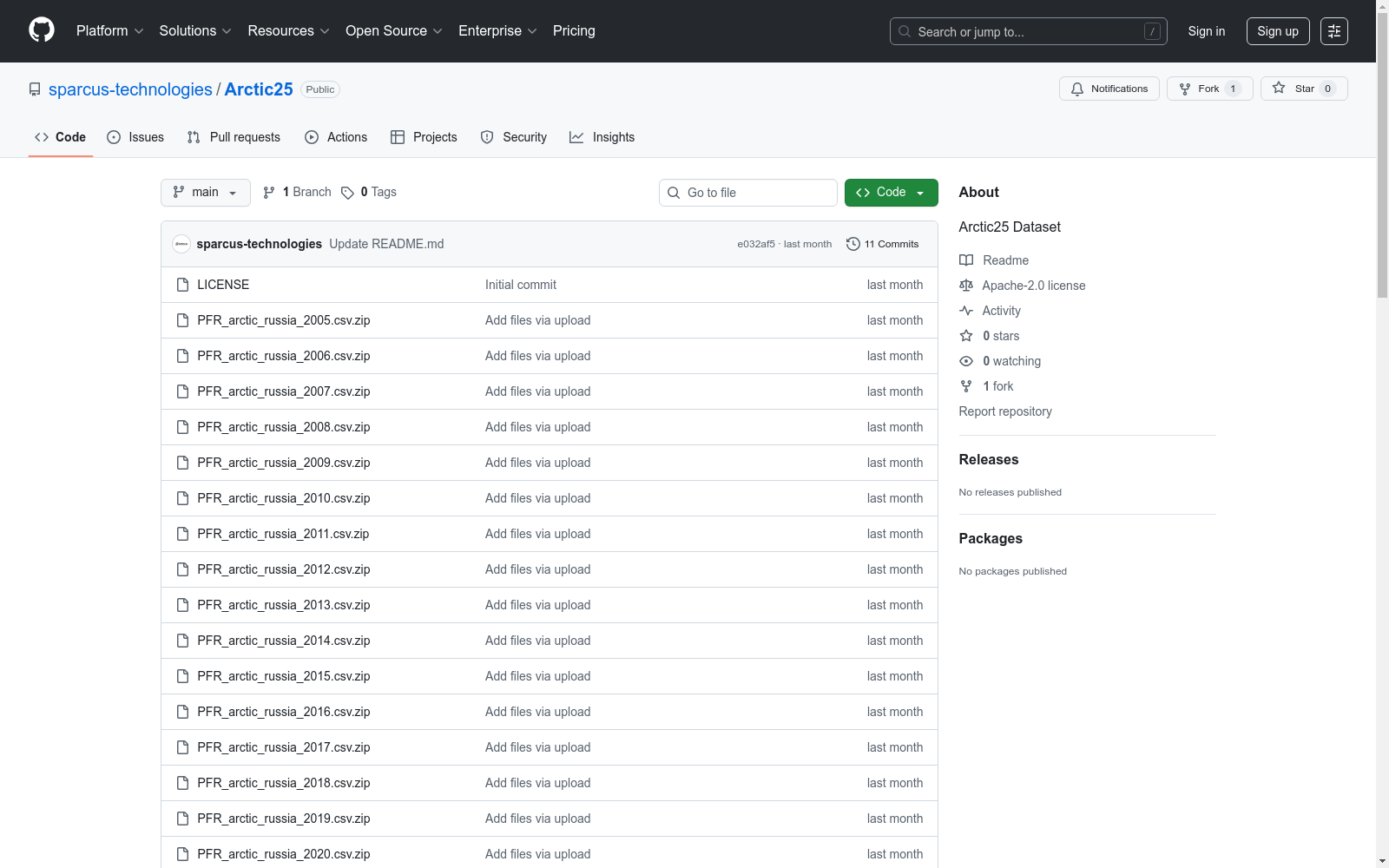1389x868 pixels.
Task: Click the scales icon beside Apache-2.0 license
Action: (x=966, y=286)
